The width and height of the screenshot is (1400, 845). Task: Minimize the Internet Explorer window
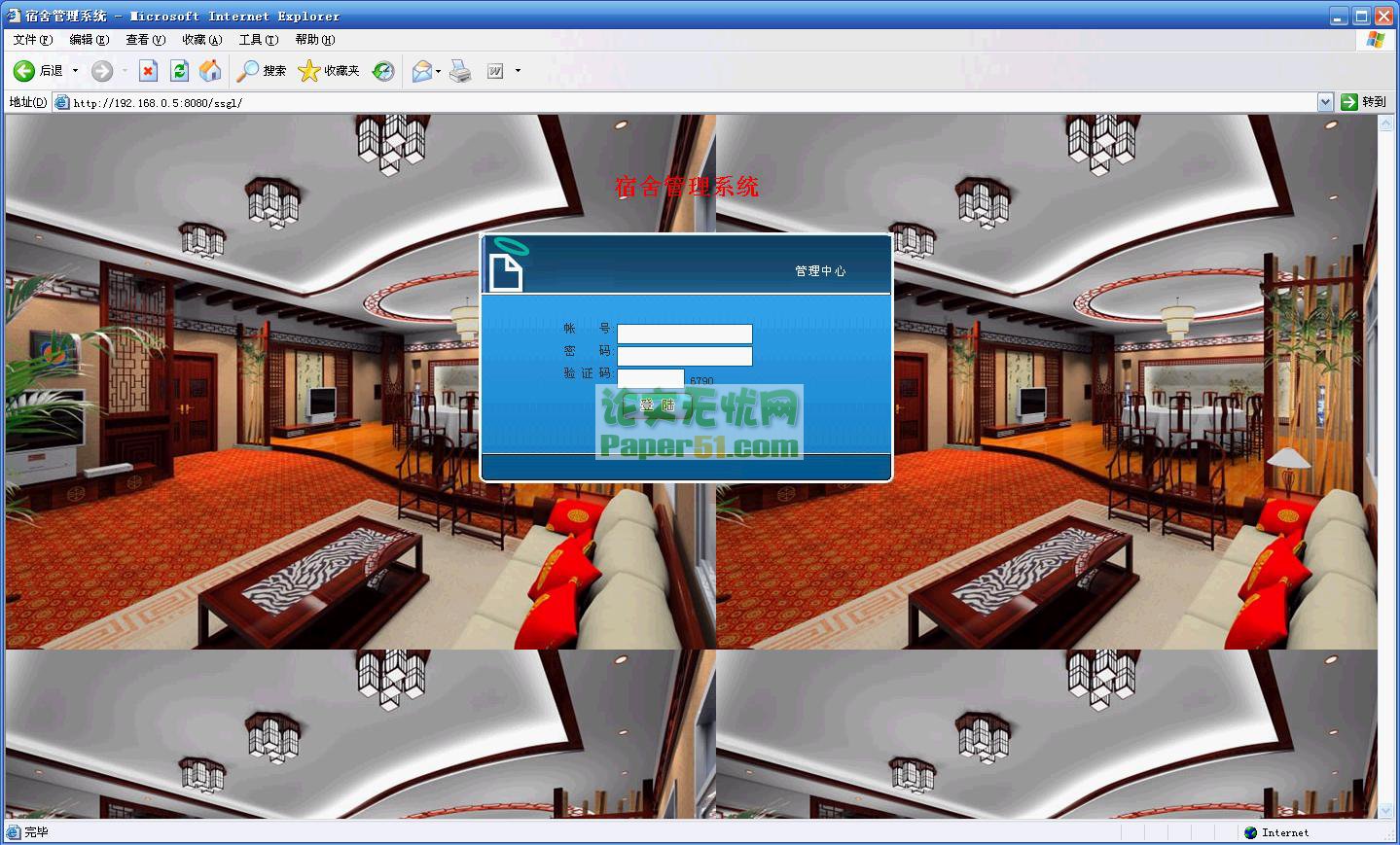point(1340,16)
